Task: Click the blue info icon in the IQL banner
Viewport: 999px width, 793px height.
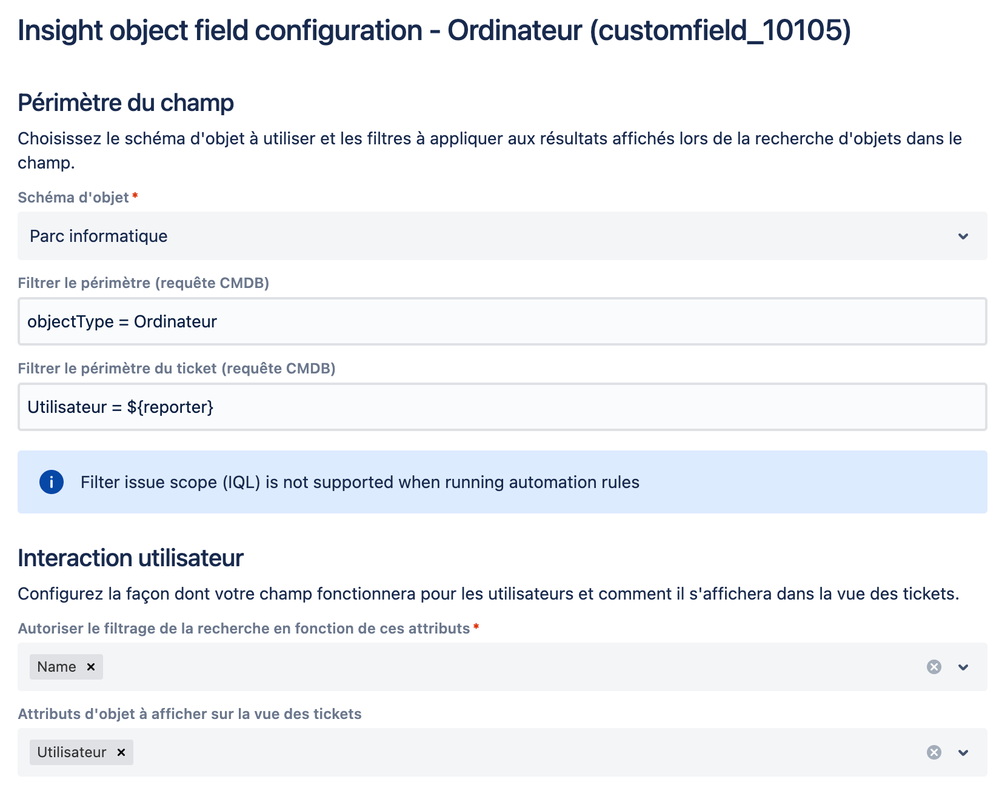Action: tap(51, 482)
